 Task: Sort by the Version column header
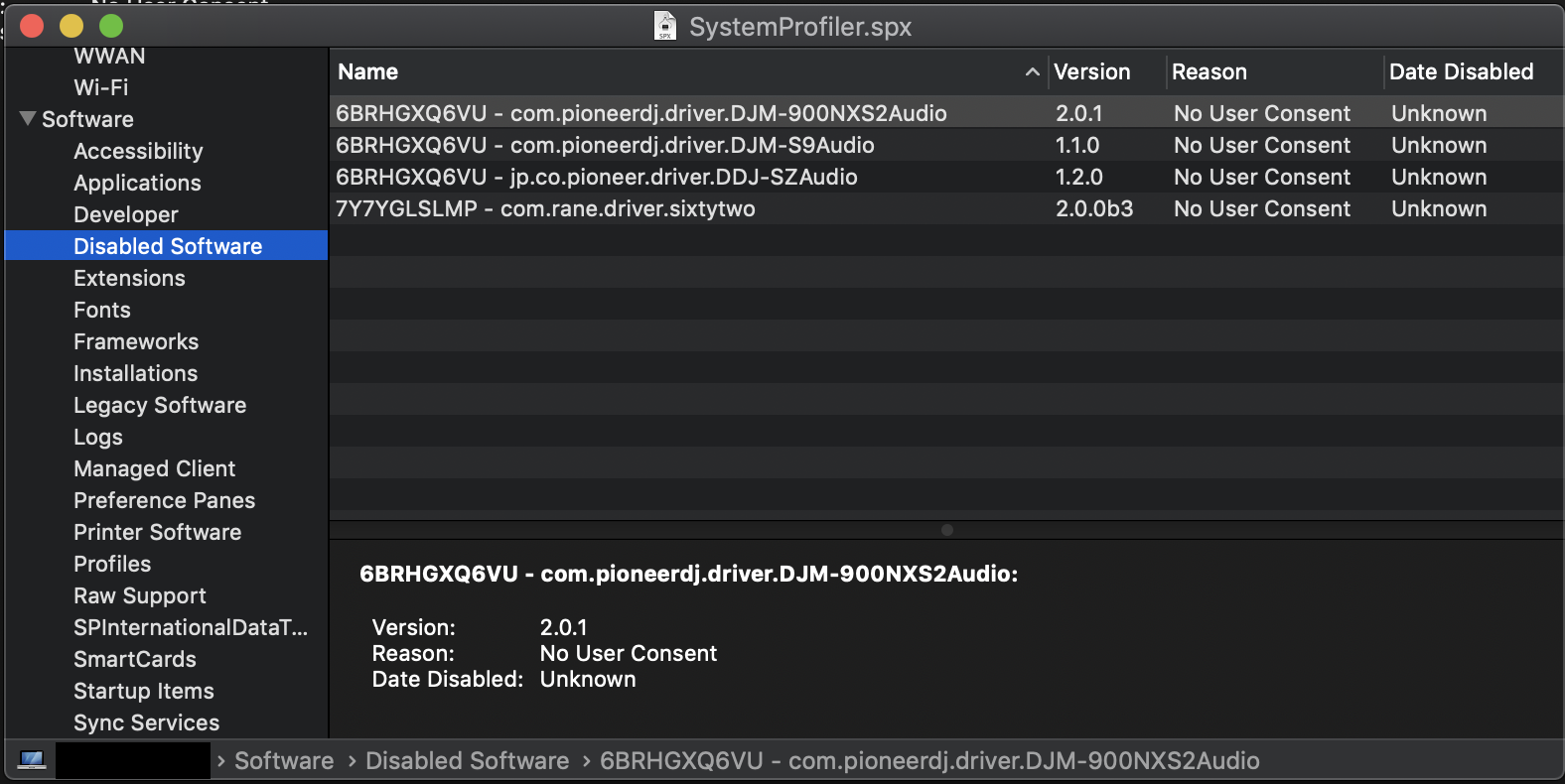coord(1092,71)
